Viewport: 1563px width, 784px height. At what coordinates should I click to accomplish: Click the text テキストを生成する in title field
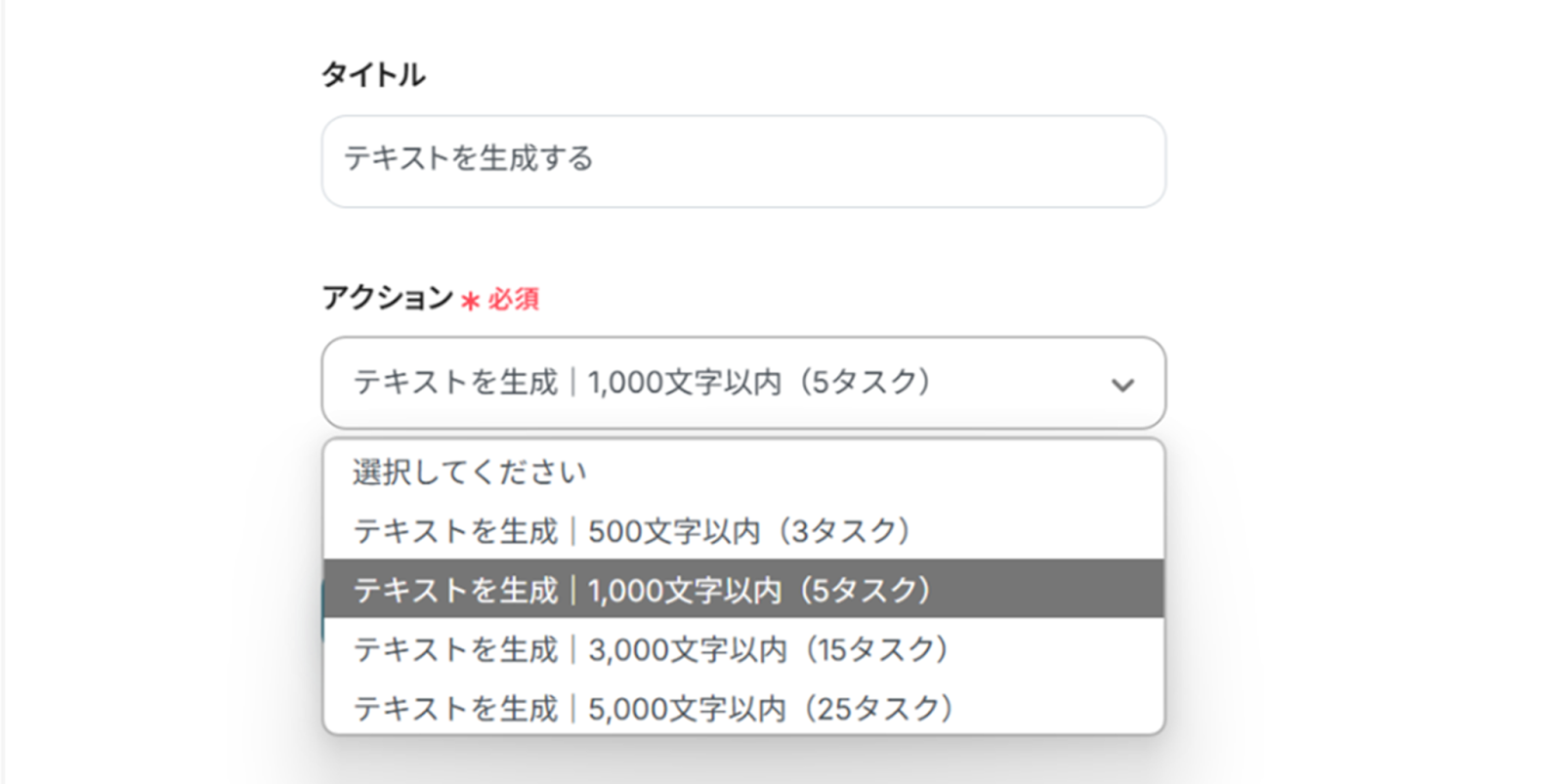click(469, 158)
